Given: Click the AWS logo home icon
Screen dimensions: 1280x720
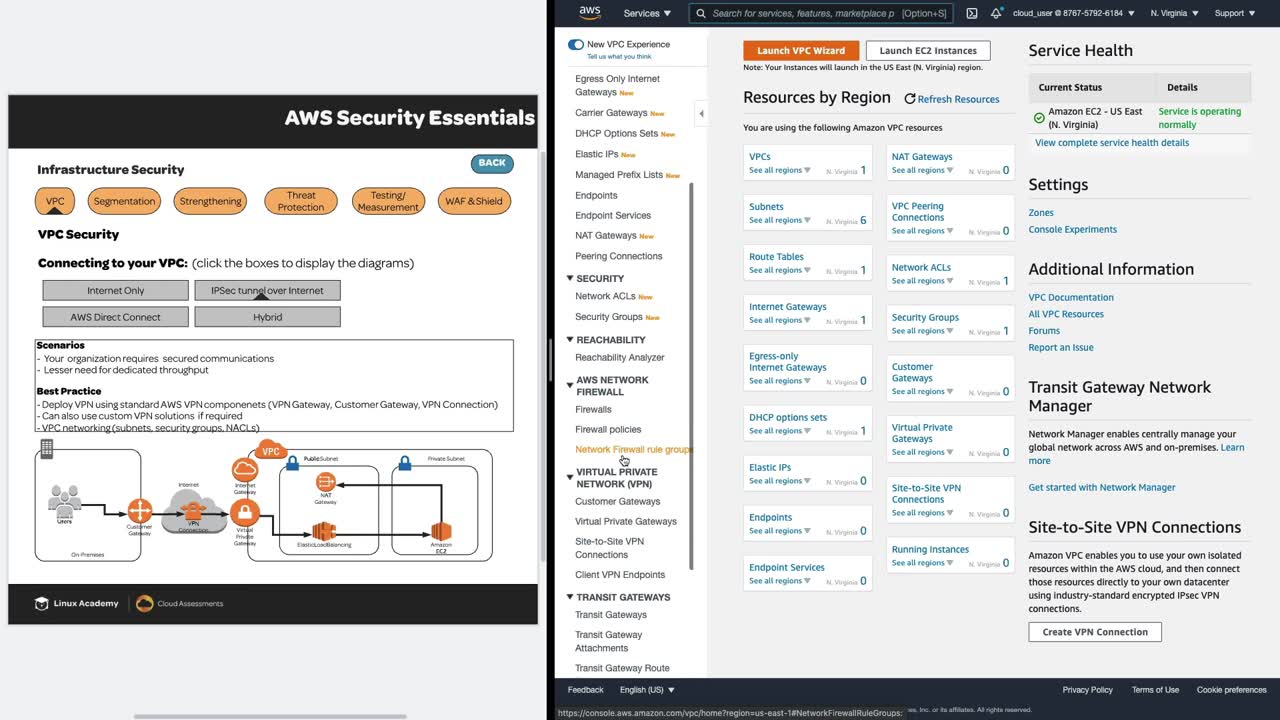Looking at the screenshot, I should [x=590, y=13].
